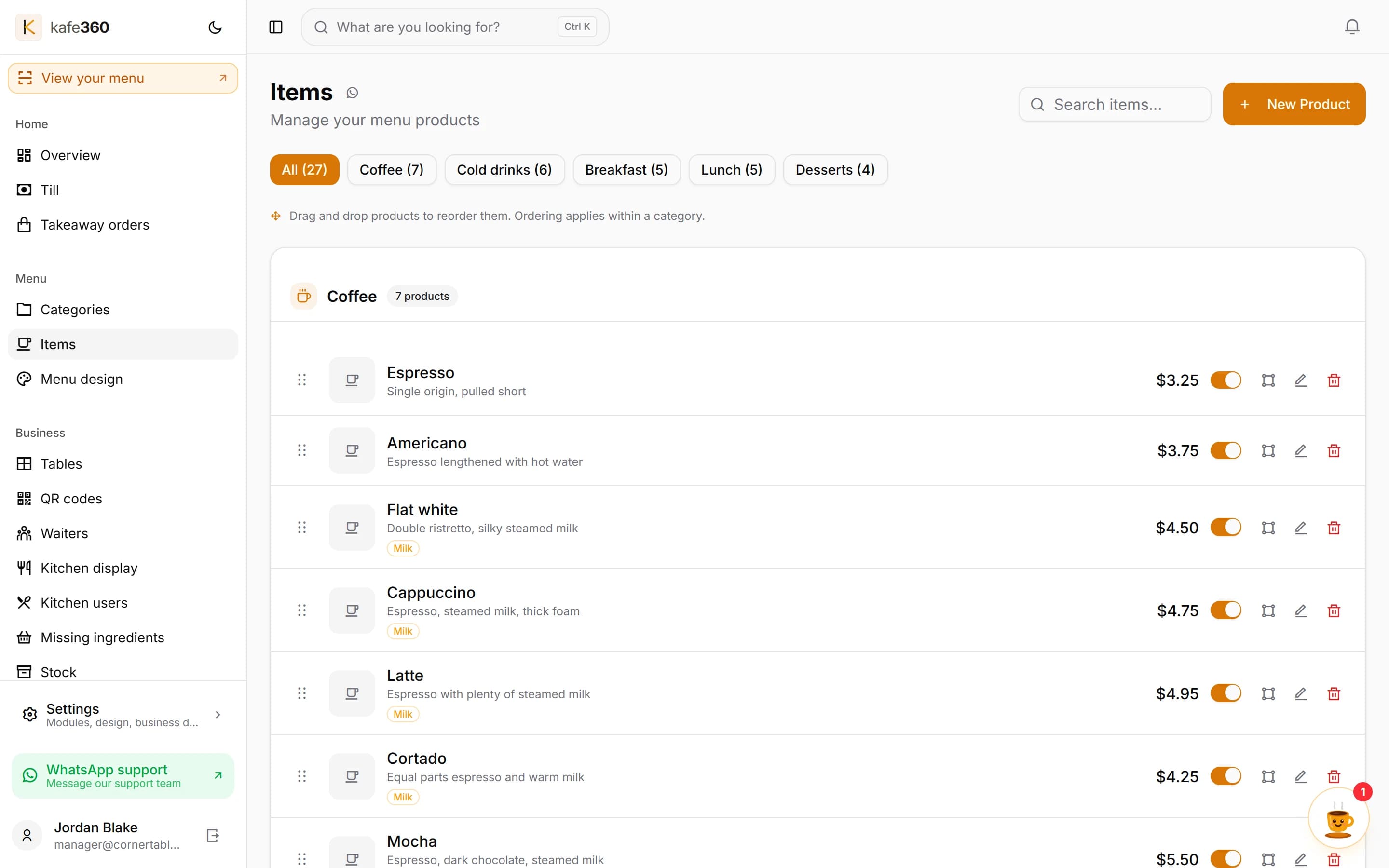Open the View your menu link
Viewport: 1389px width, 868px height.
point(123,78)
